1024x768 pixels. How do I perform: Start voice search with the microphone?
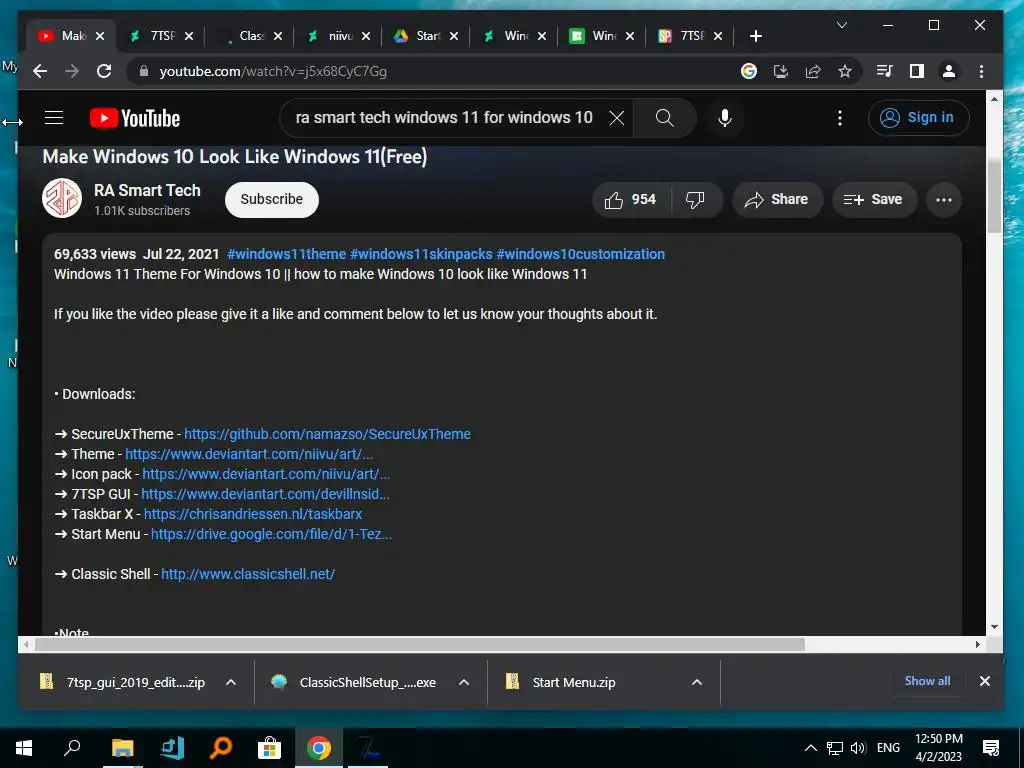[724, 118]
